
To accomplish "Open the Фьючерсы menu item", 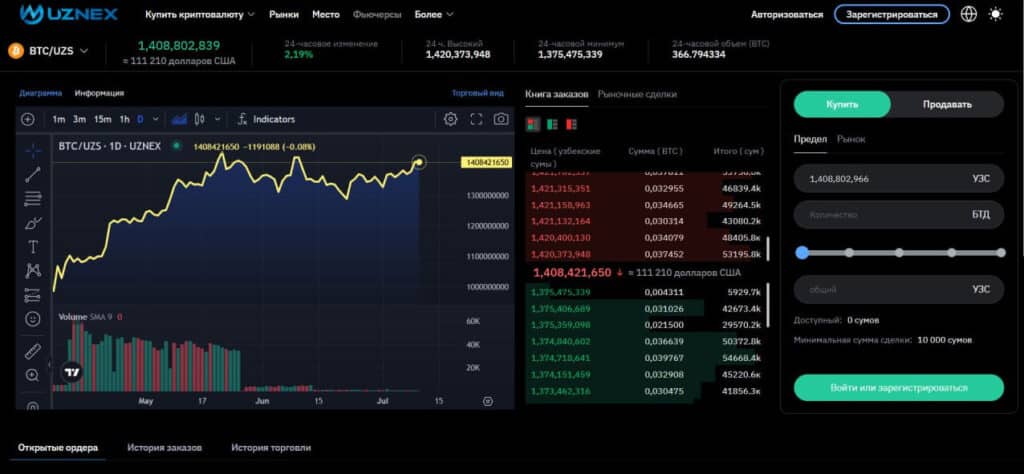I will click(377, 14).
